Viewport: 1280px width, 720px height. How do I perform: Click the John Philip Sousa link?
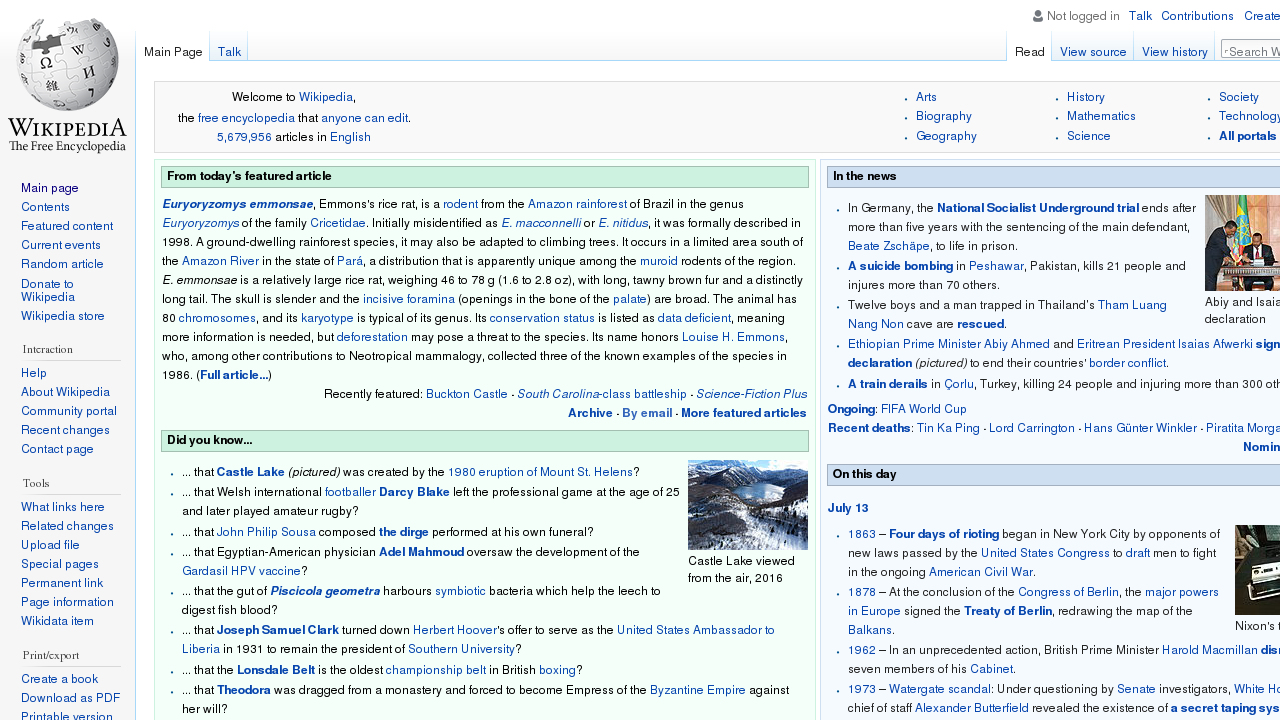pyautogui.click(x=266, y=532)
